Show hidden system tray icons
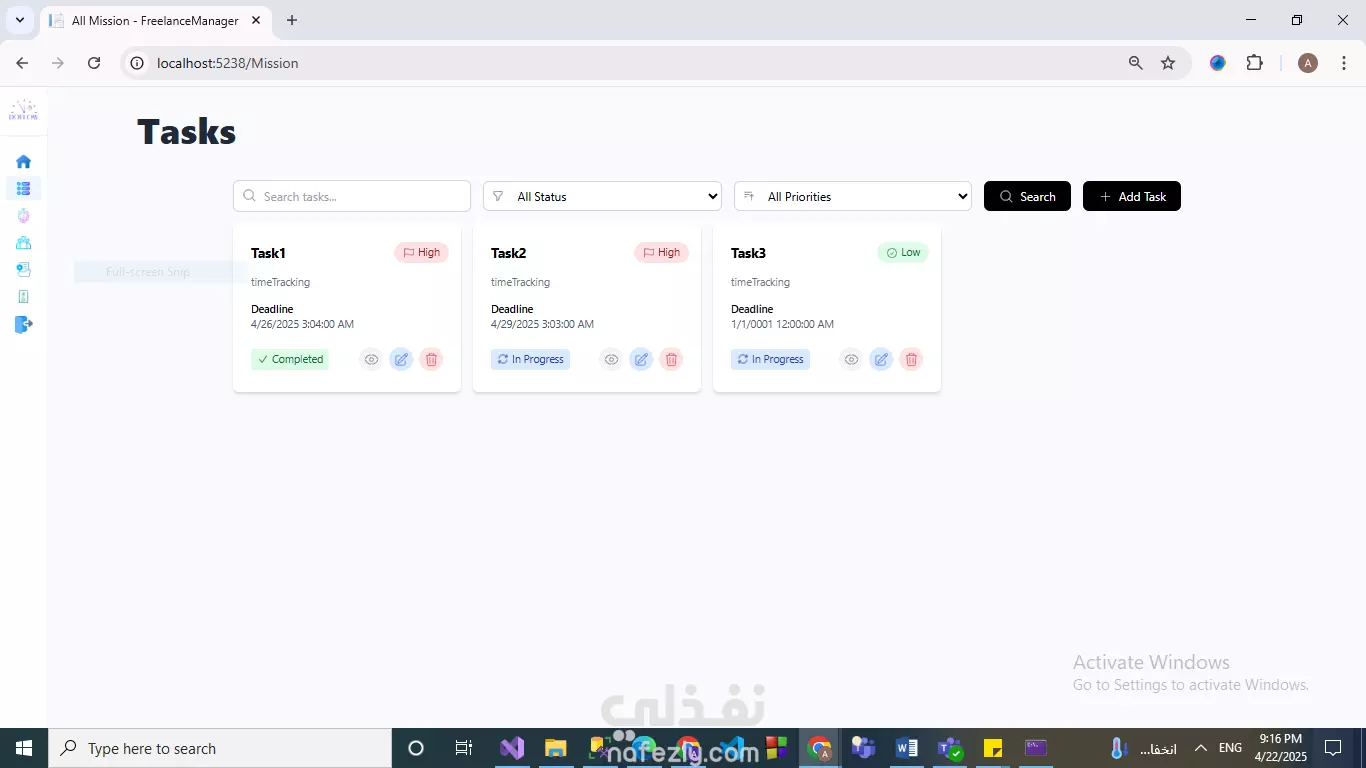 1201,748
